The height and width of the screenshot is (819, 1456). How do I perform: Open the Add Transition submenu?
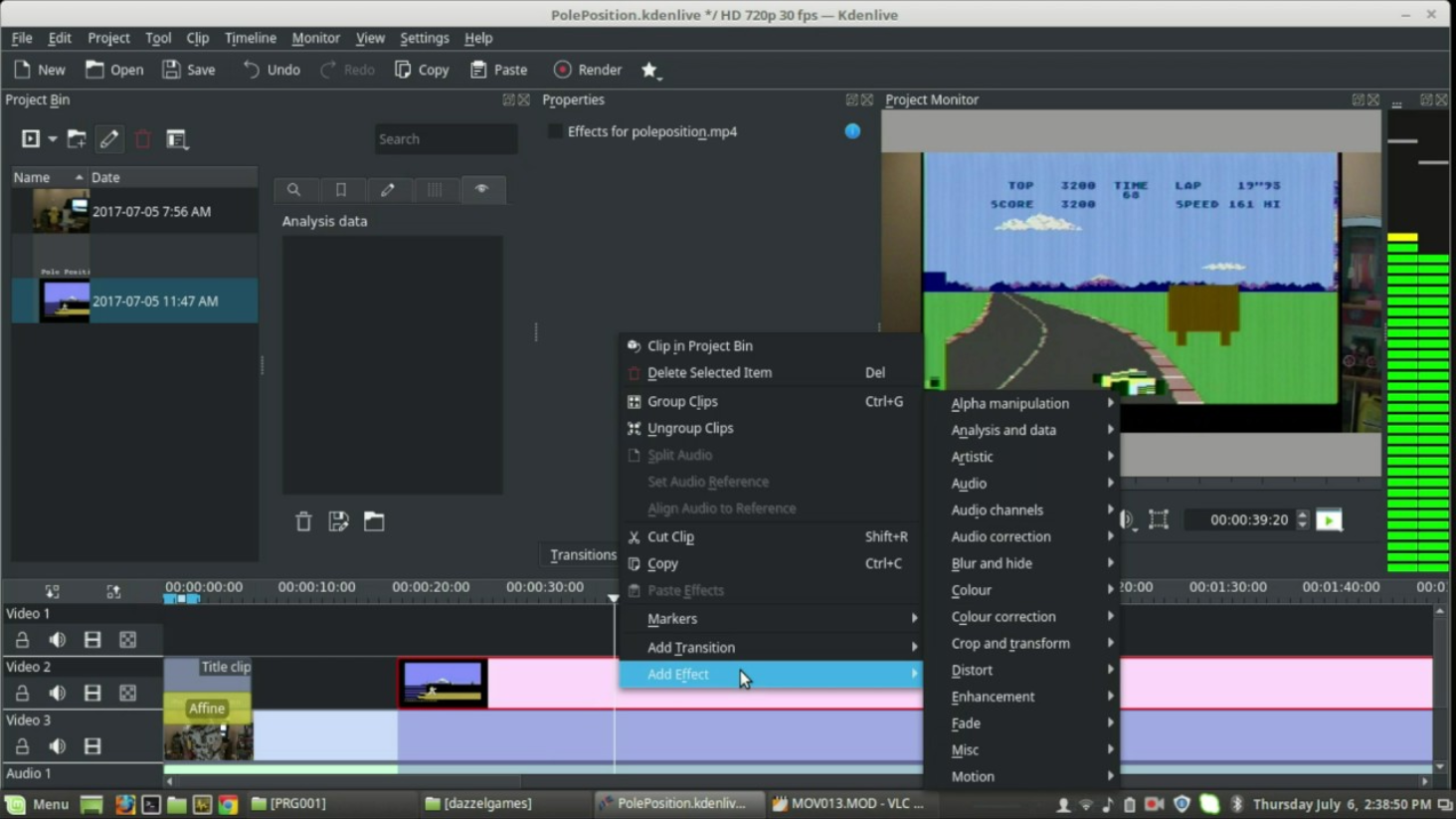[771, 647]
